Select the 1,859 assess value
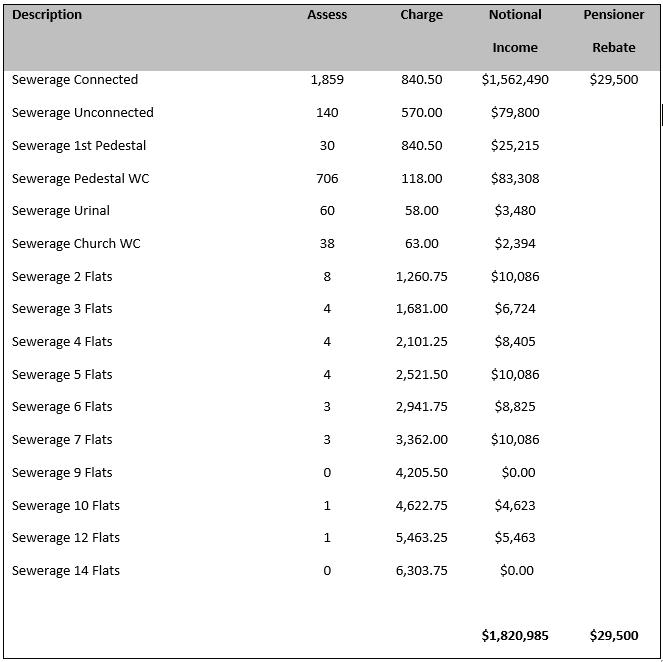The width and height of the screenshot is (663, 662). pos(327,80)
